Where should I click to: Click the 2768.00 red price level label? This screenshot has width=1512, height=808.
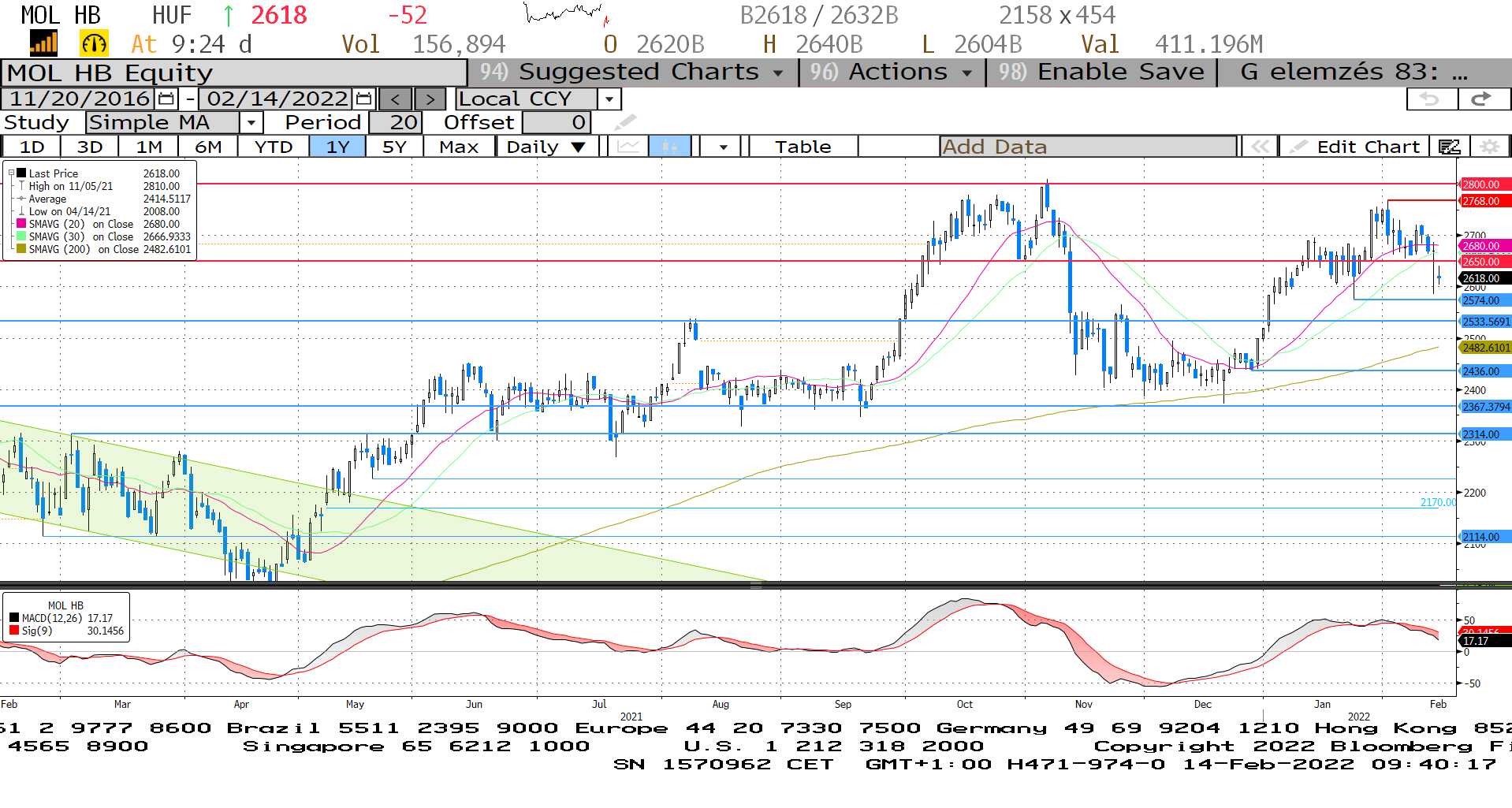pos(1485,201)
